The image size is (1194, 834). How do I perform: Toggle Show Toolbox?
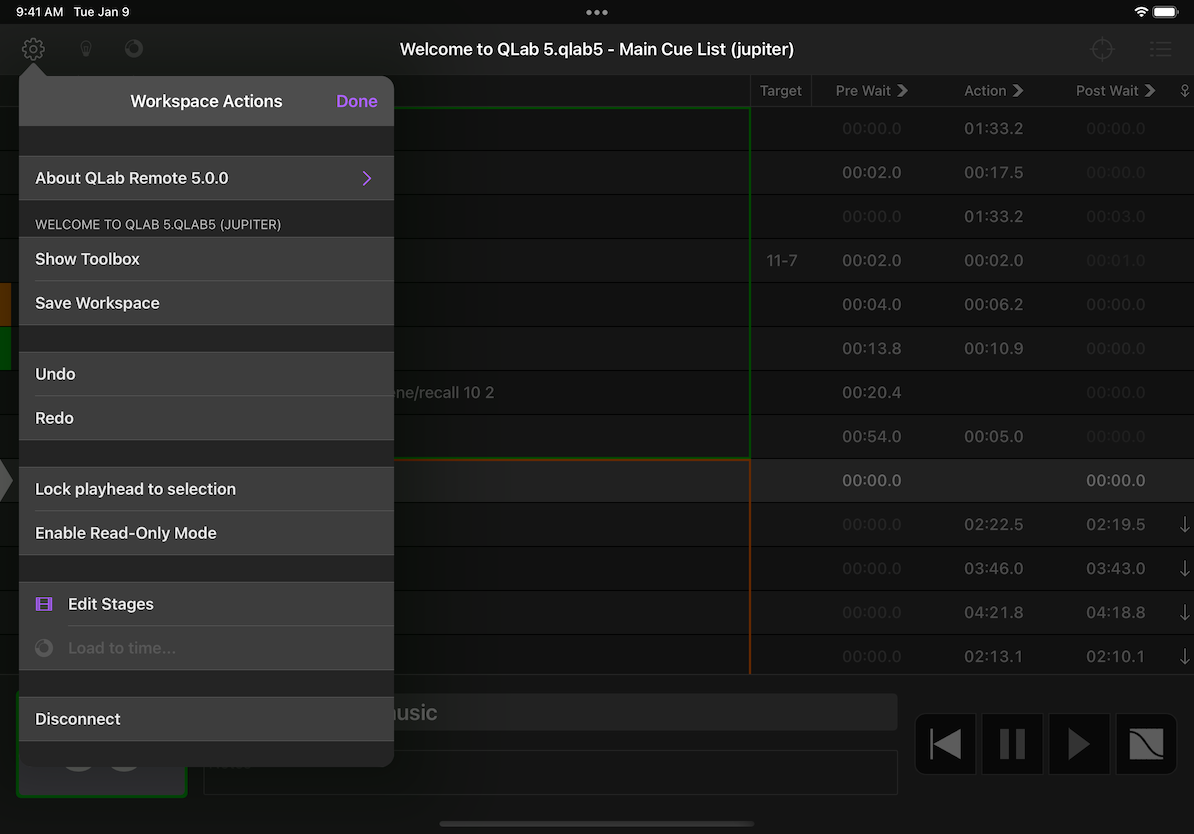[87, 258]
